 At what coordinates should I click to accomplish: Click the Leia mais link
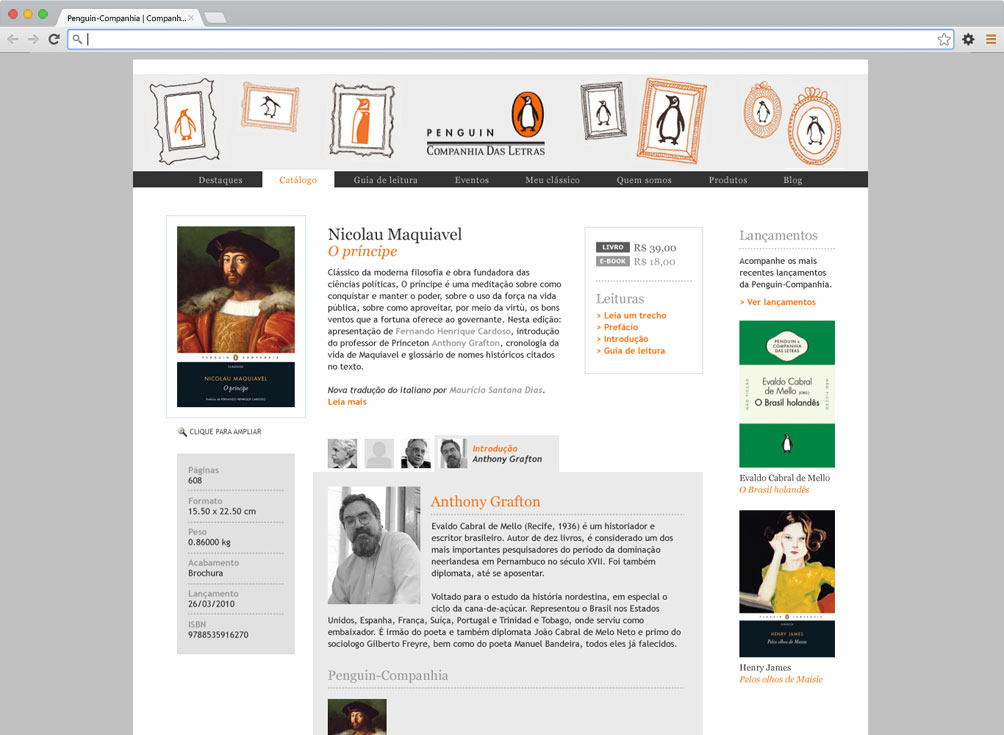coord(347,402)
